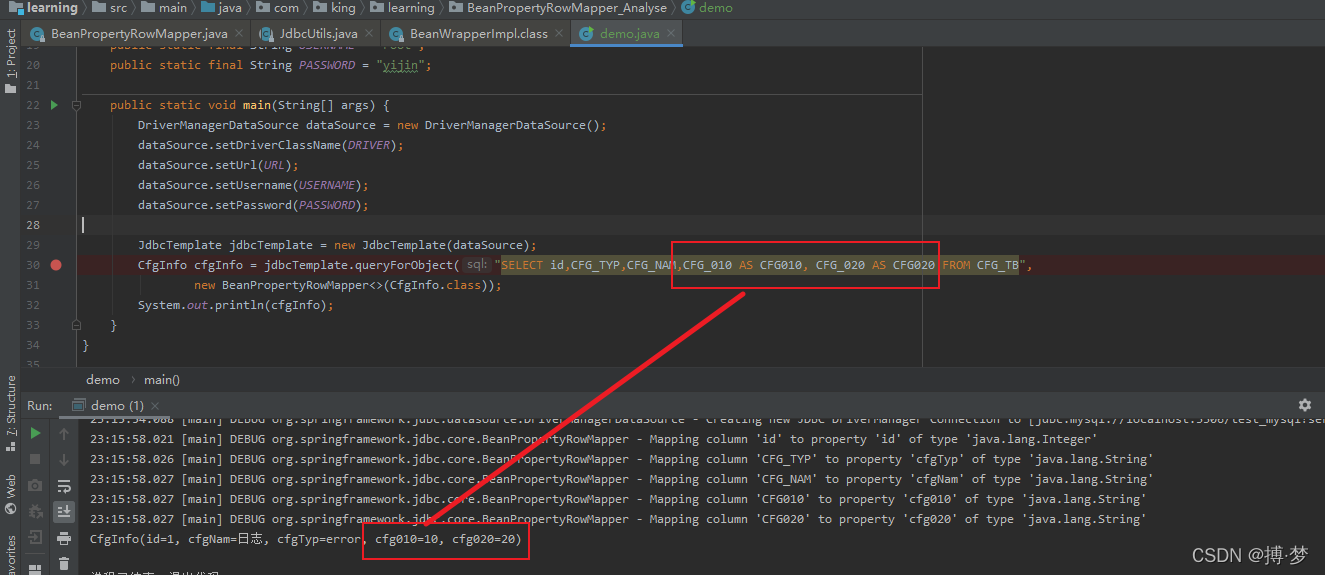
Task: Place cursor on the PASSWORD constant declaration
Action: [270, 65]
